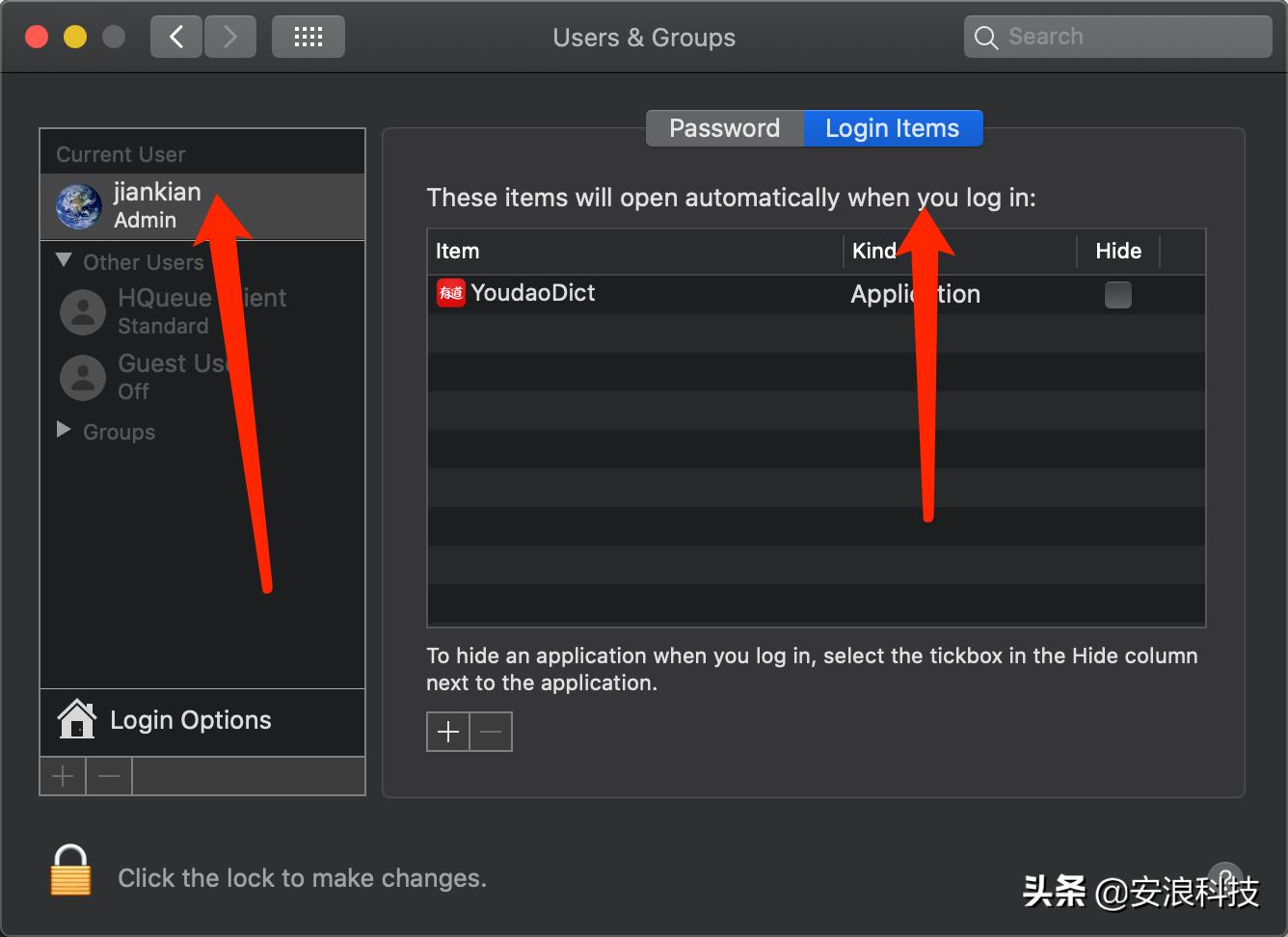1288x937 pixels.
Task: Collapse the Other Users list
Action: (x=65, y=260)
